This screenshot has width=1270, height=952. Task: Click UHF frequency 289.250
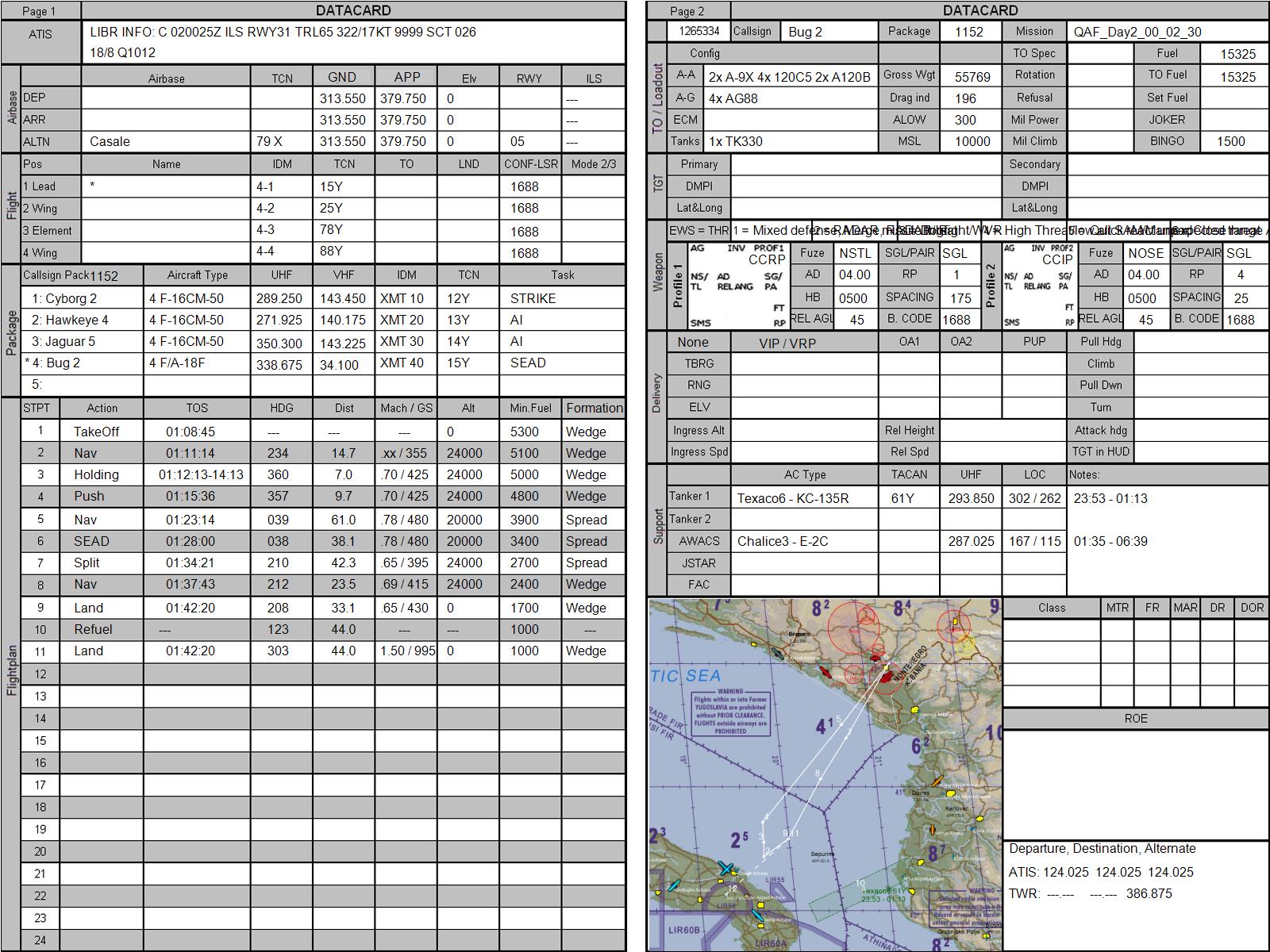click(x=279, y=298)
